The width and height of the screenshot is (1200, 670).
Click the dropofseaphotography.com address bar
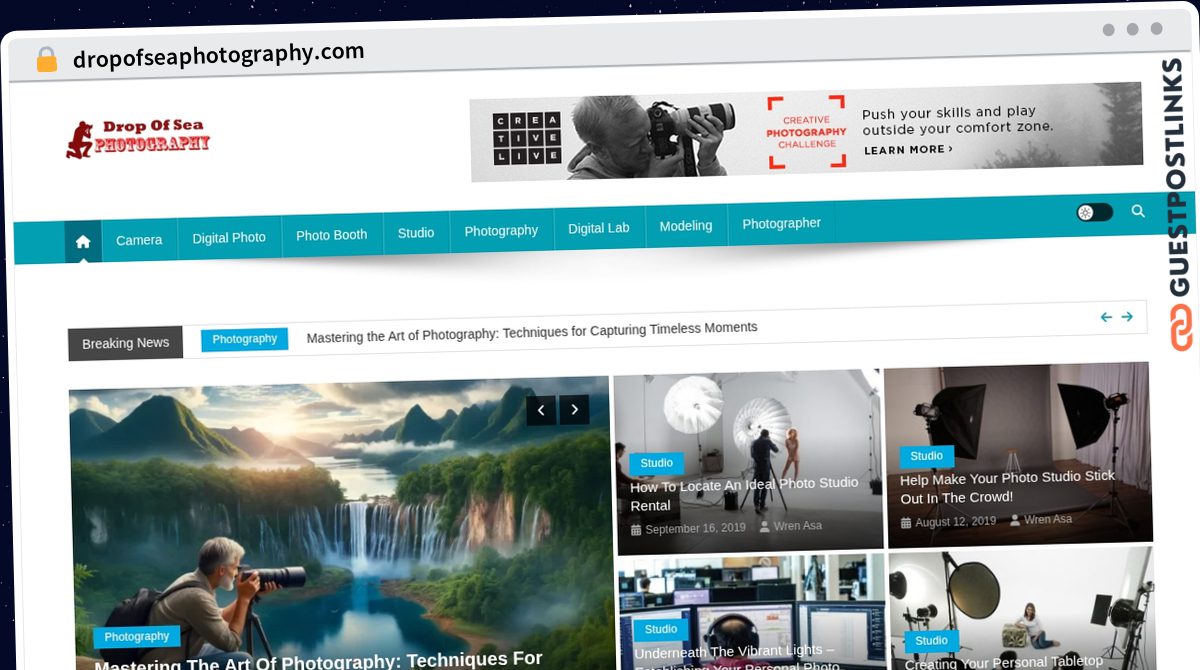[x=219, y=55]
